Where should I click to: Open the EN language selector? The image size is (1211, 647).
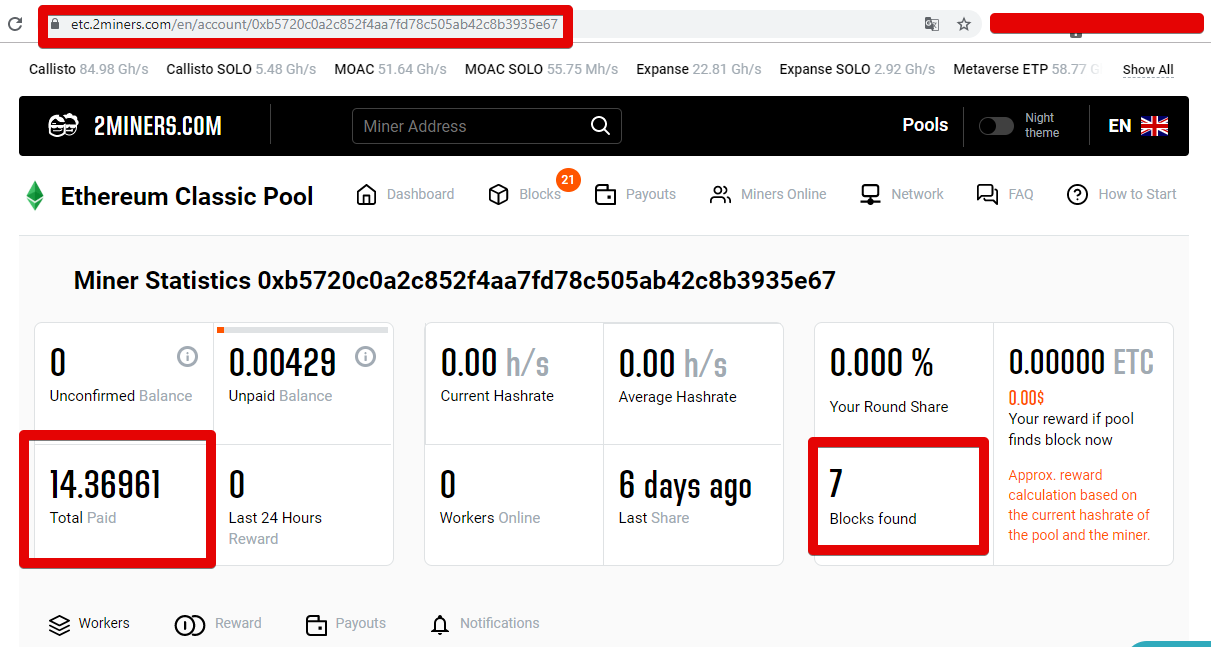pos(1138,126)
